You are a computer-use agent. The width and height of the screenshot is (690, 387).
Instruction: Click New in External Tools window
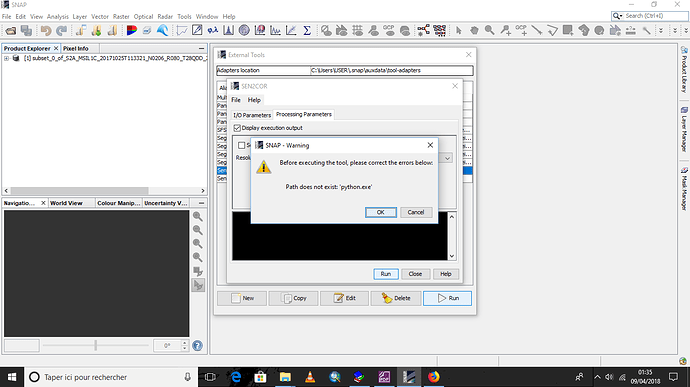242,298
